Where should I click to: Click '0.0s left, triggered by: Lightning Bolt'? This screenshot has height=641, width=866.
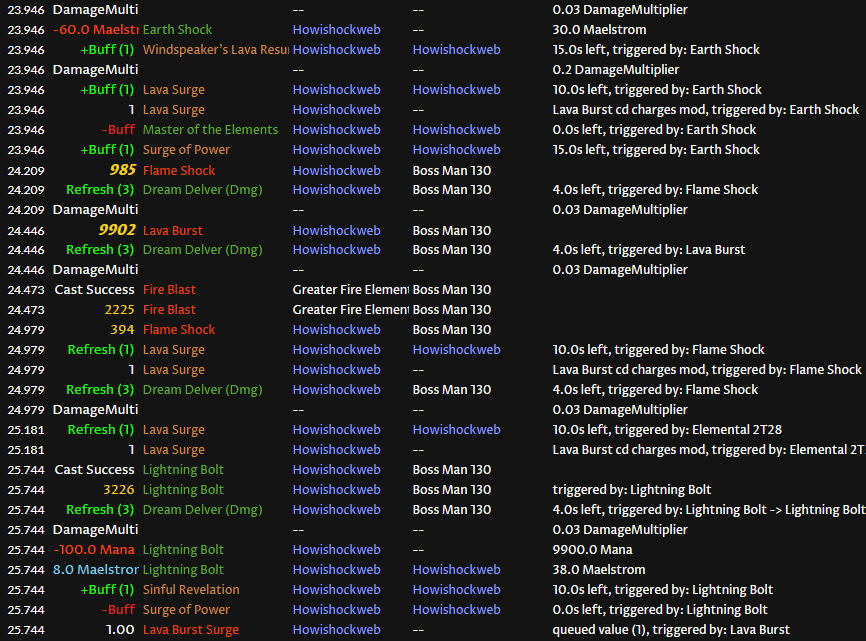coord(660,610)
